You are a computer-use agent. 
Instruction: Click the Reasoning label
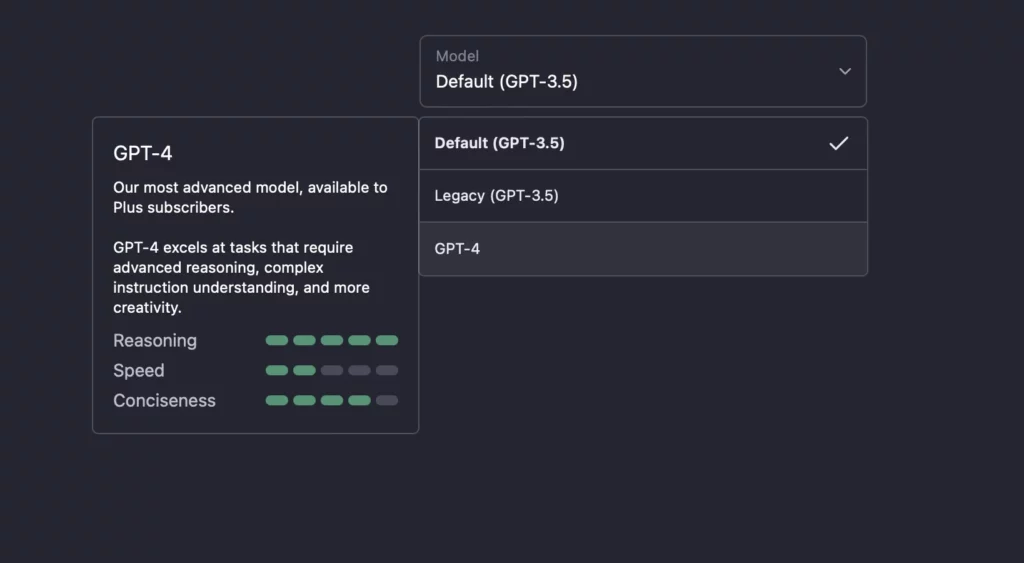click(x=155, y=341)
